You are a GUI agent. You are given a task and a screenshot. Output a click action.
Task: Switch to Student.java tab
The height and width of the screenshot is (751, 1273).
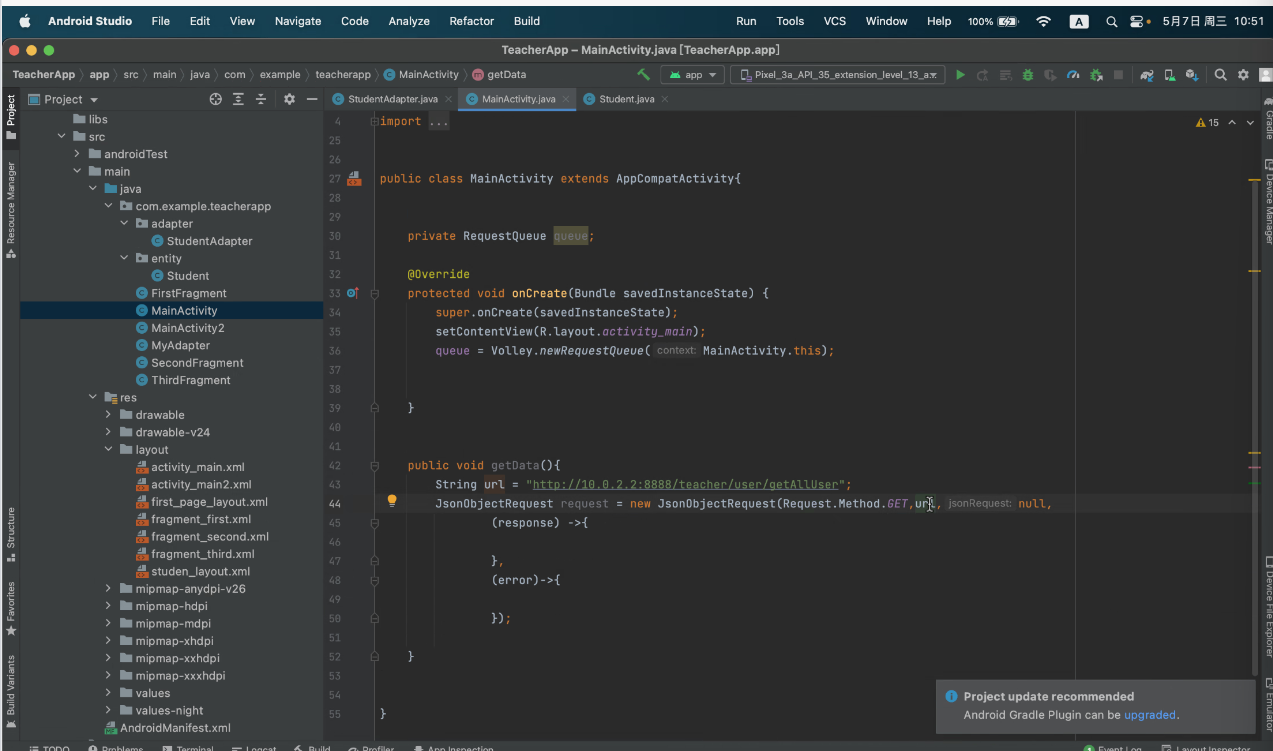[626, 99]
